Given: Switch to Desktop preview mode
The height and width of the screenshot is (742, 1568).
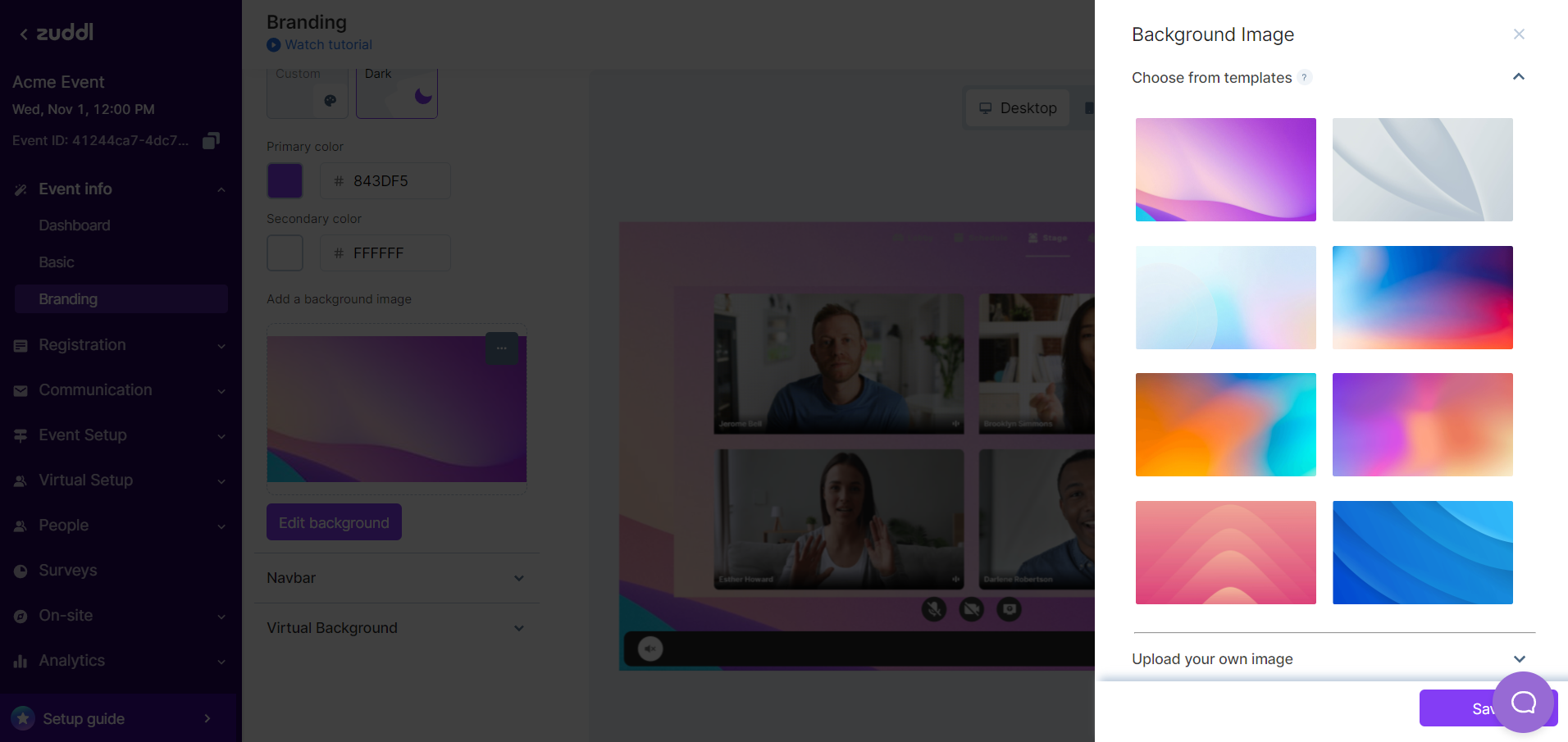Looking at the screenshot, I should pos(1017,107).
